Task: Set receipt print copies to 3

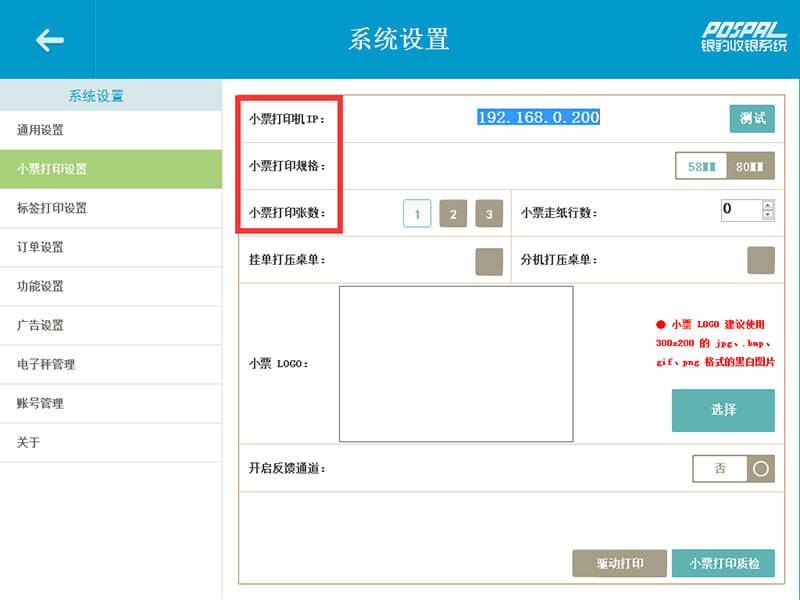Action: point(489,214)
